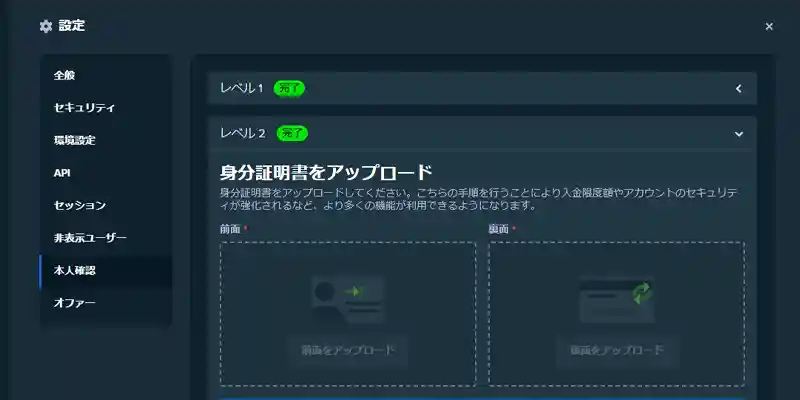Collapse レベル2 using its chevron
Viewport: 800px width, 400px height.
(739, 133)
